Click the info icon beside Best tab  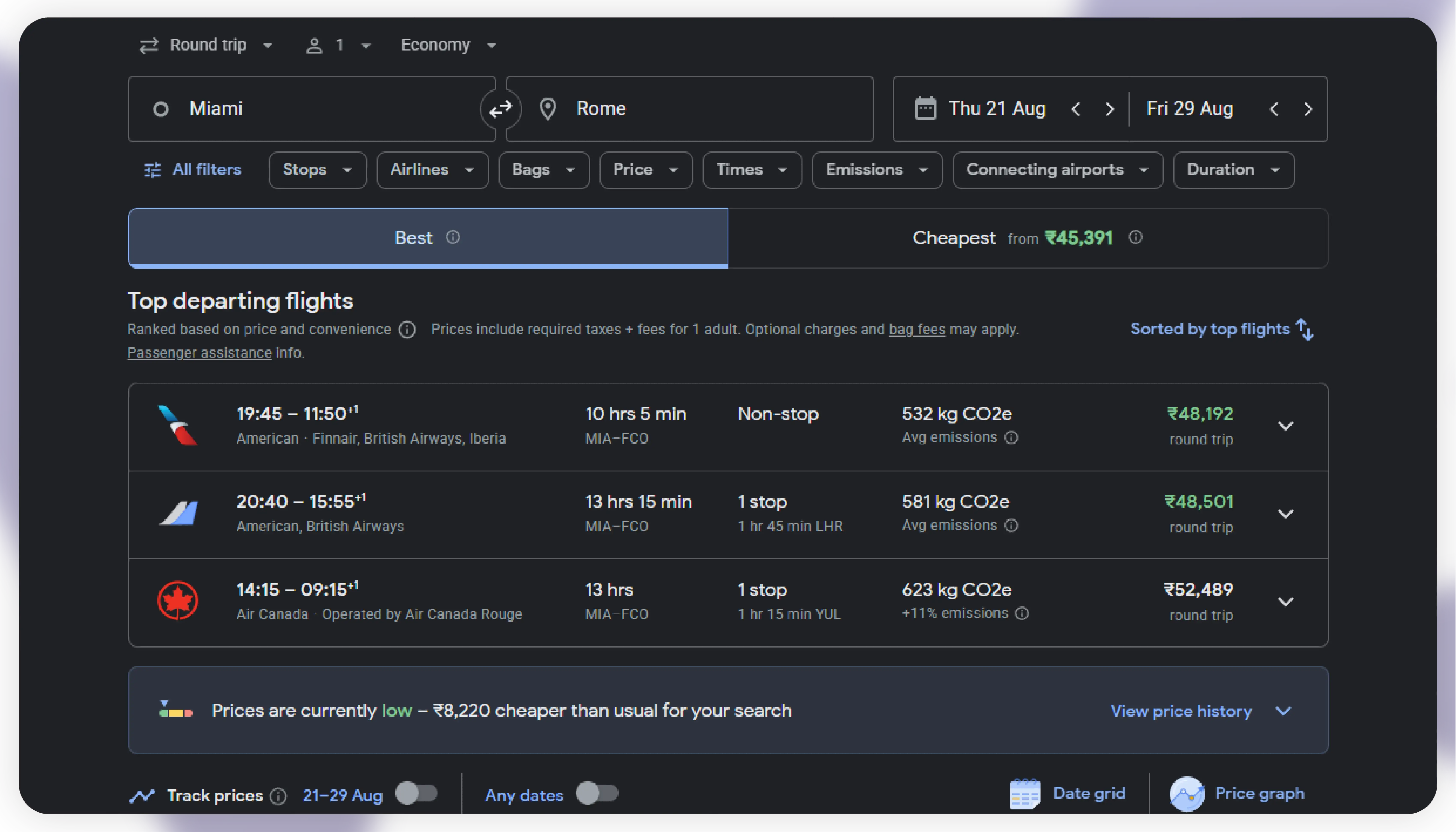[x=453, y=237]
